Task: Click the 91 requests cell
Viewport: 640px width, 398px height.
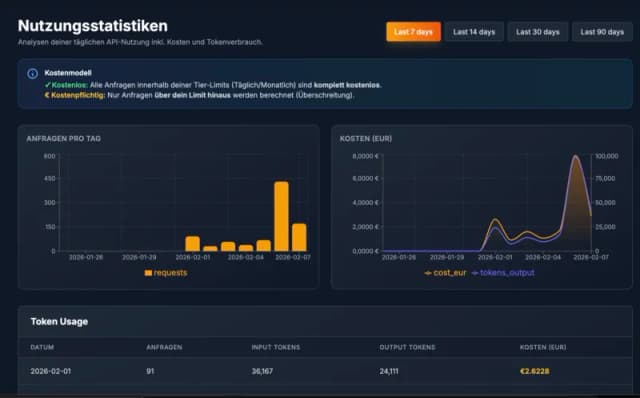Action: [150, 371]
